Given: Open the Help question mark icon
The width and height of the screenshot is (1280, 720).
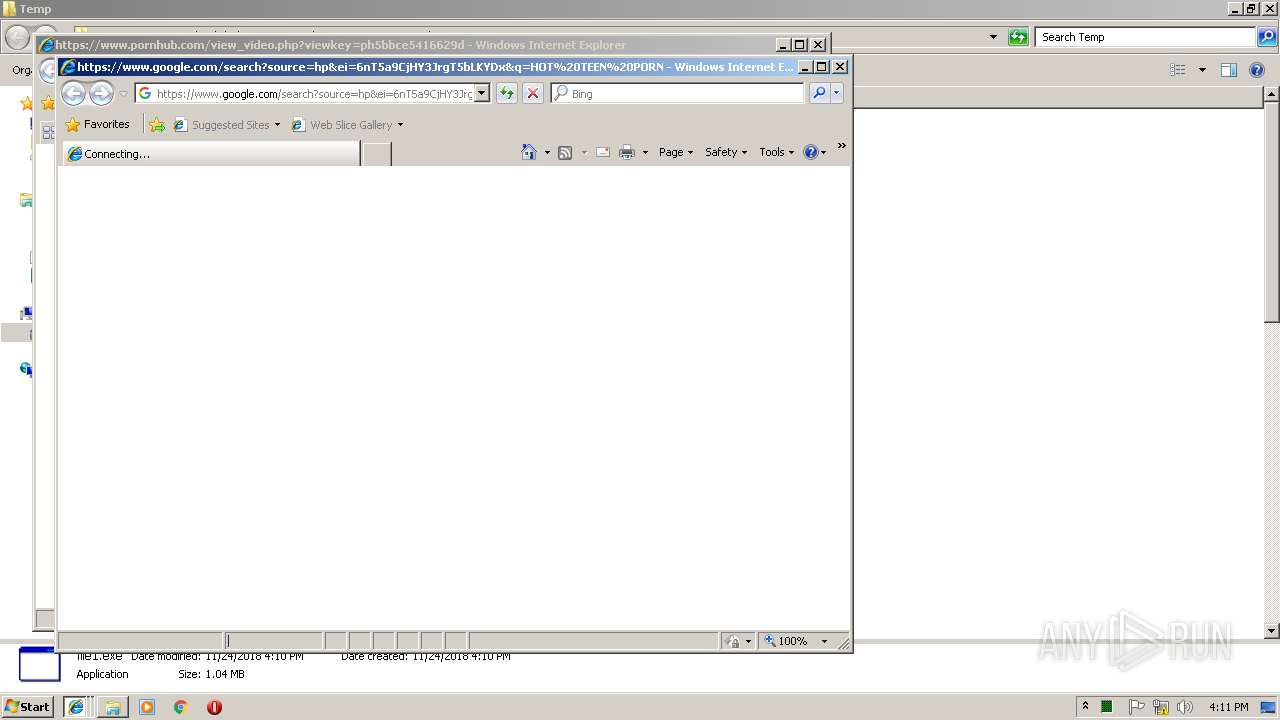Looking at the screenshot, I should pyautogui.click(x=810, y=152).
